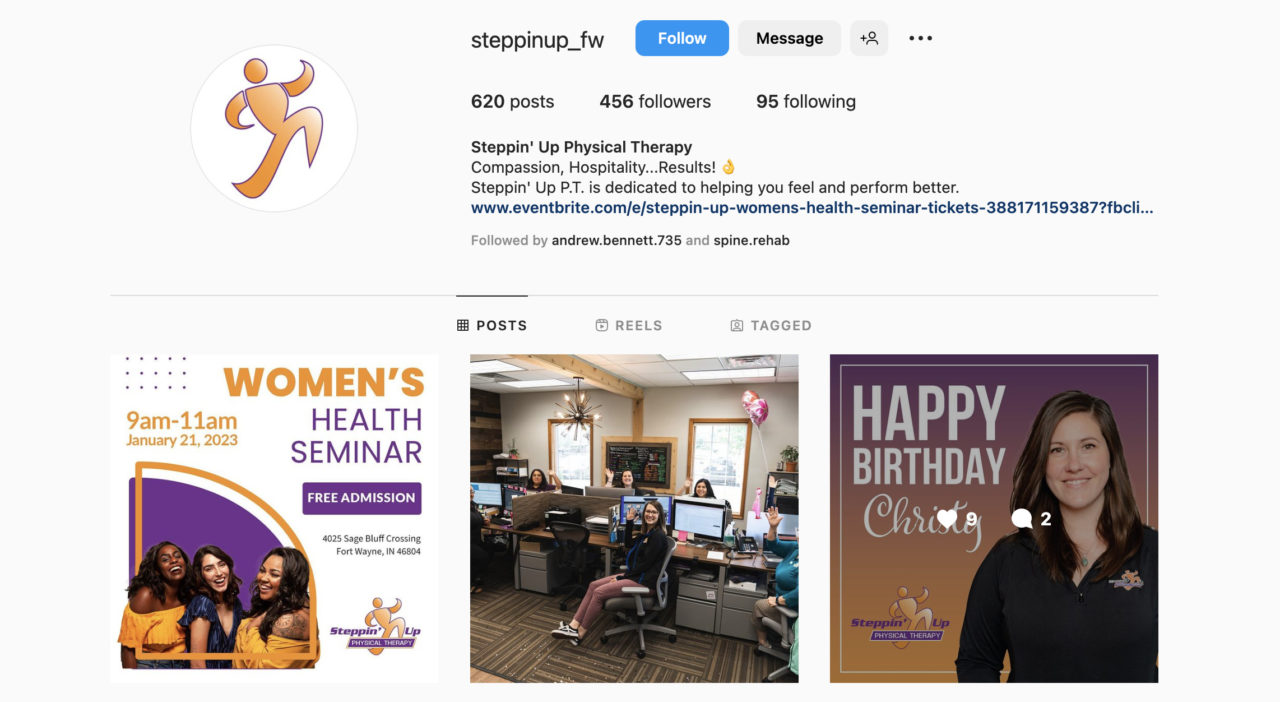Open the Women's Health Seminar post

[274, 518]
